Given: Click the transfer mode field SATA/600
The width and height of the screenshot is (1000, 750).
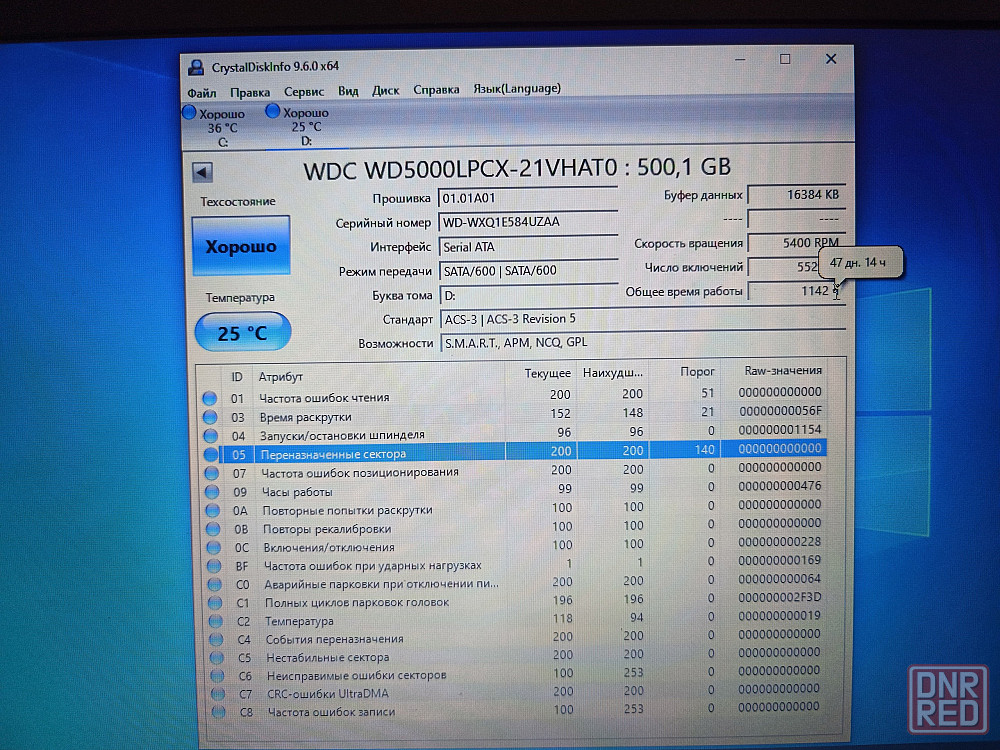Looking at the screenshot, I should tap(528, 271).
